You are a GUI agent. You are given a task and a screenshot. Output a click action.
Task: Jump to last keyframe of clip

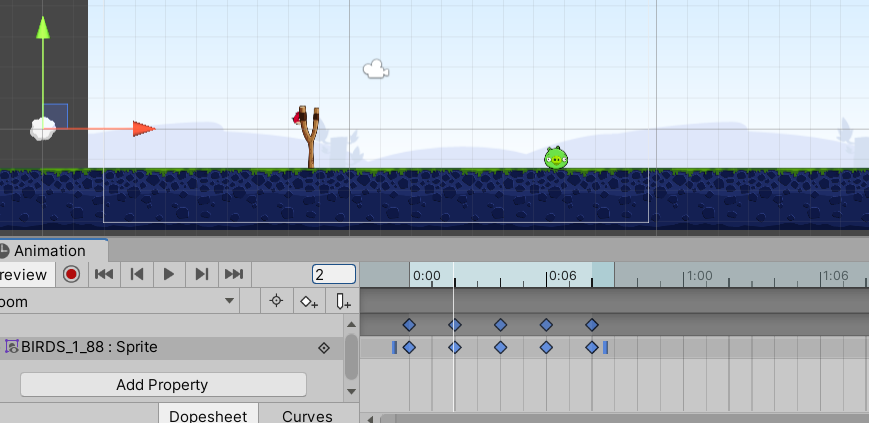[x=234, y=274]
